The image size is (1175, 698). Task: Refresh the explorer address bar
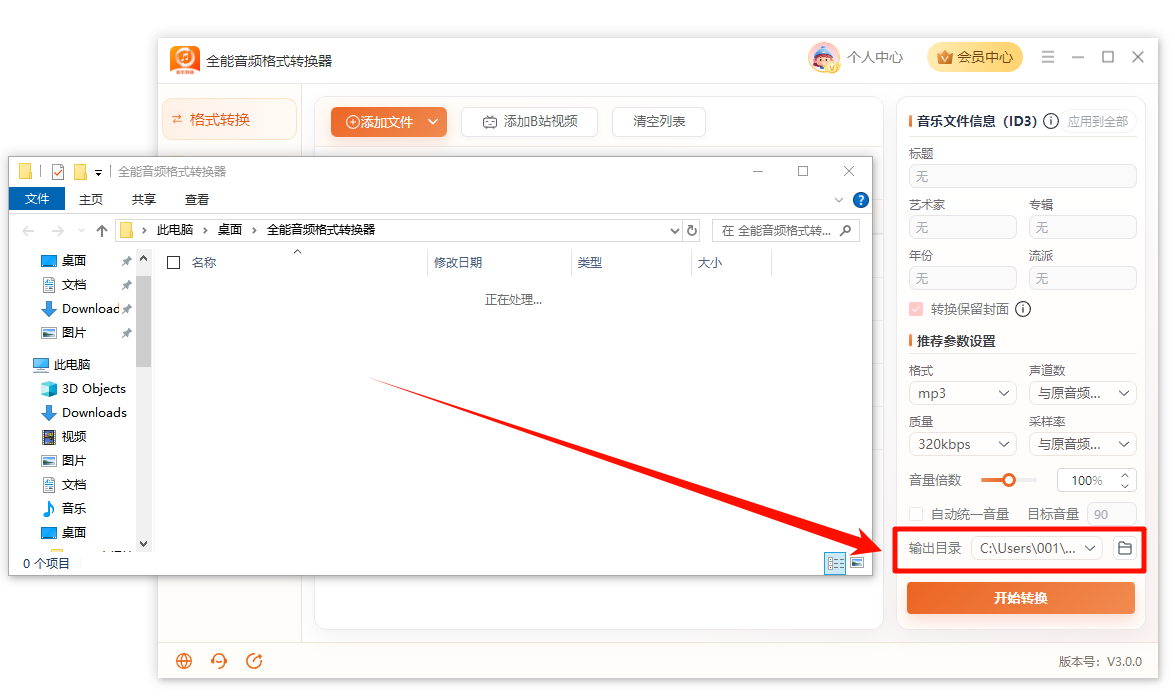pyautogui.click(x=692, y=230)
